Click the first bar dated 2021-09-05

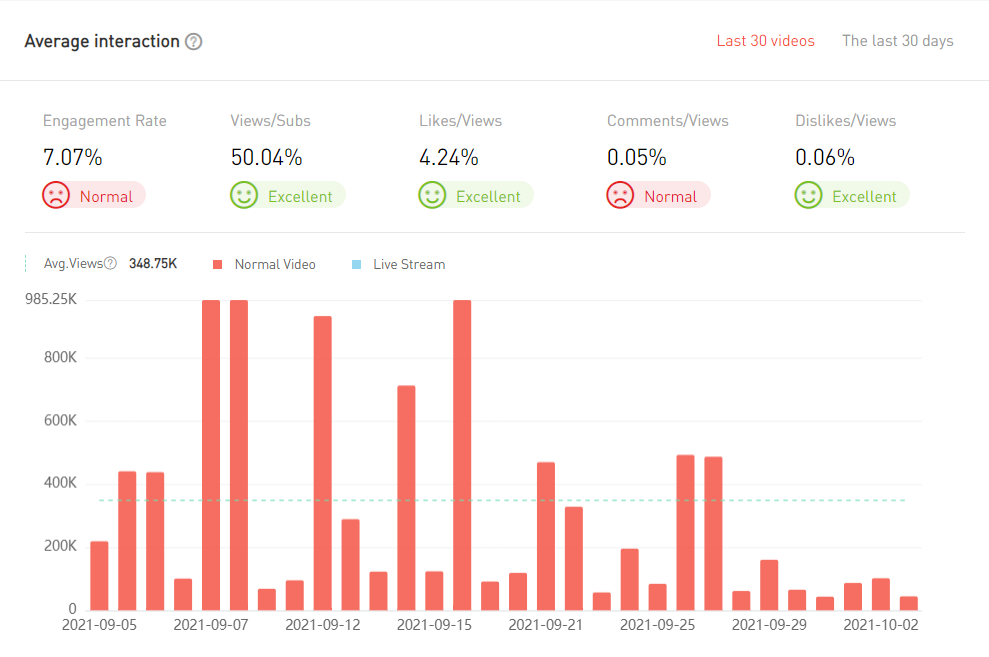click(x=99, y=575)
